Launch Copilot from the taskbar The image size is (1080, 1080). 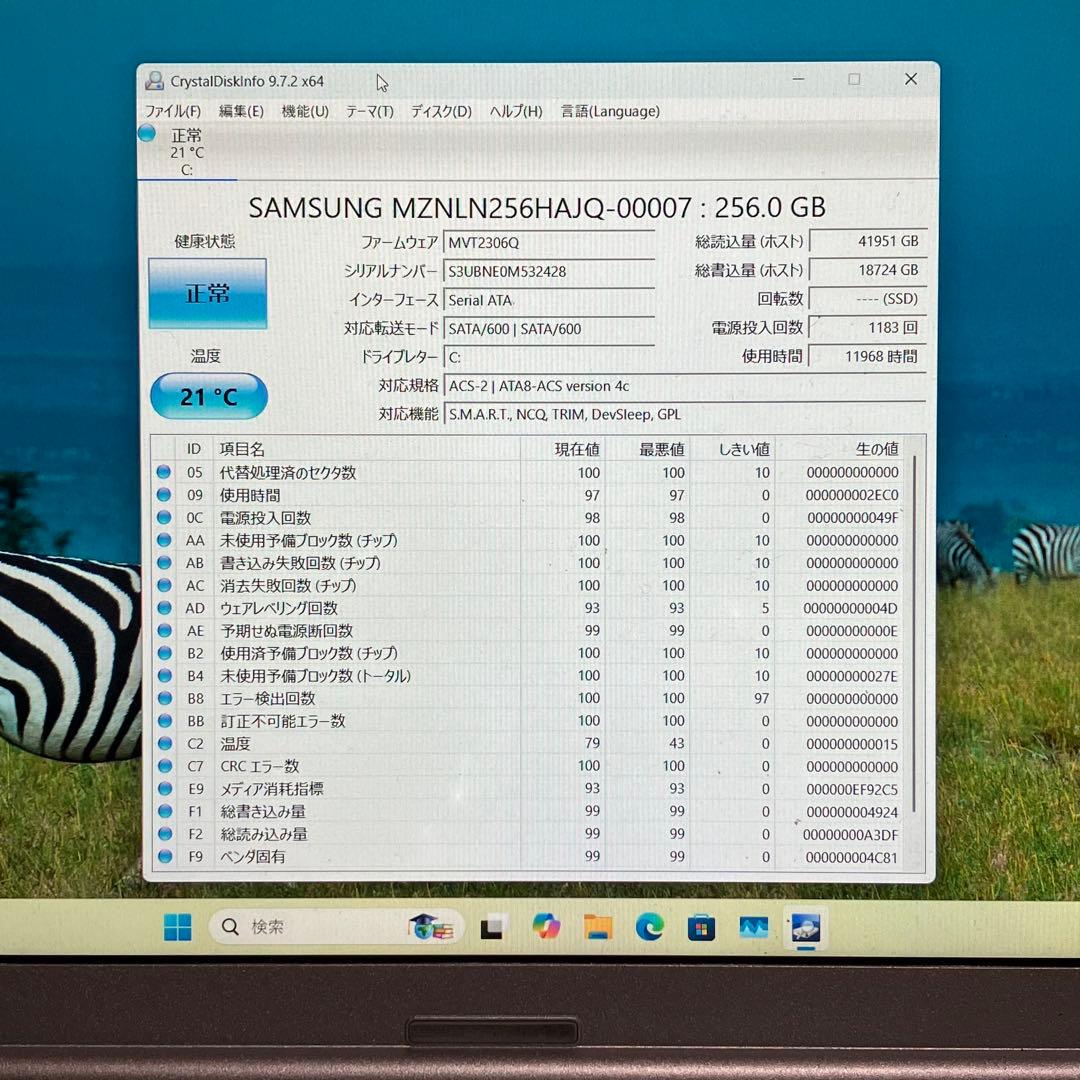pos(546,928)
